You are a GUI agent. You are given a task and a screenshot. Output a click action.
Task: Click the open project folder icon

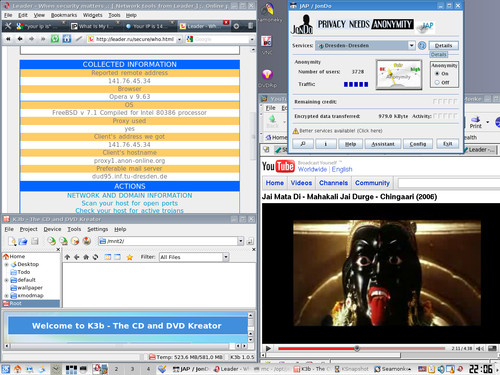coord(23,241)
